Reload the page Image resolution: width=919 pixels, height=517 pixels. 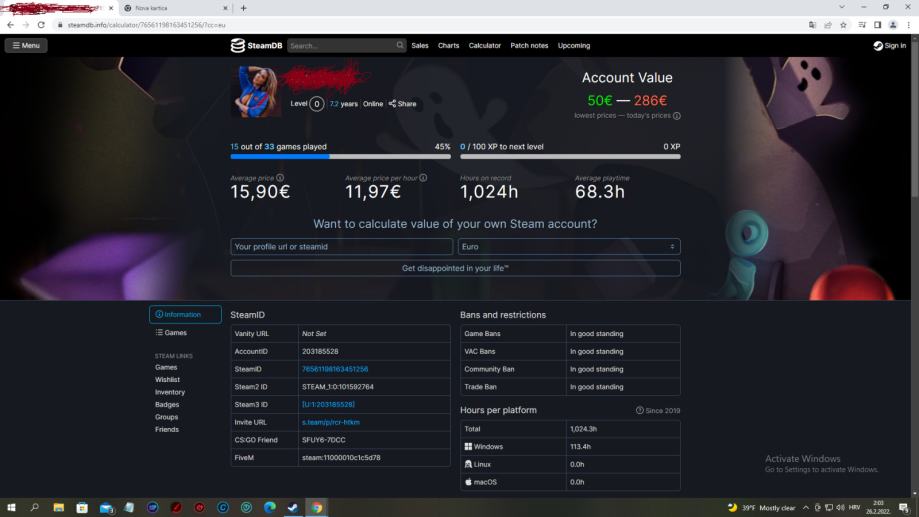click(x=41, y=25)
